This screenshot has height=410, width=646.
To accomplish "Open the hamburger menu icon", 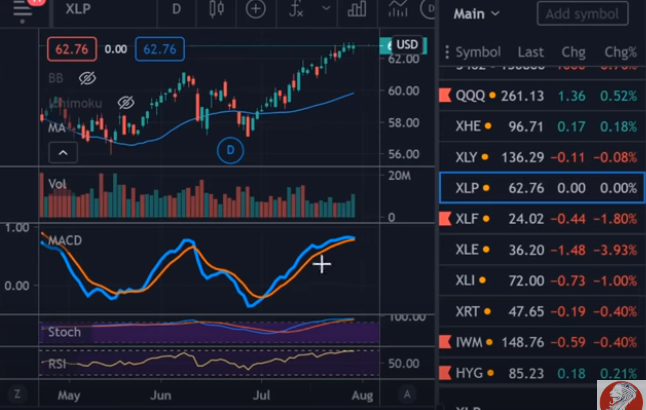I will click(22, 10).
